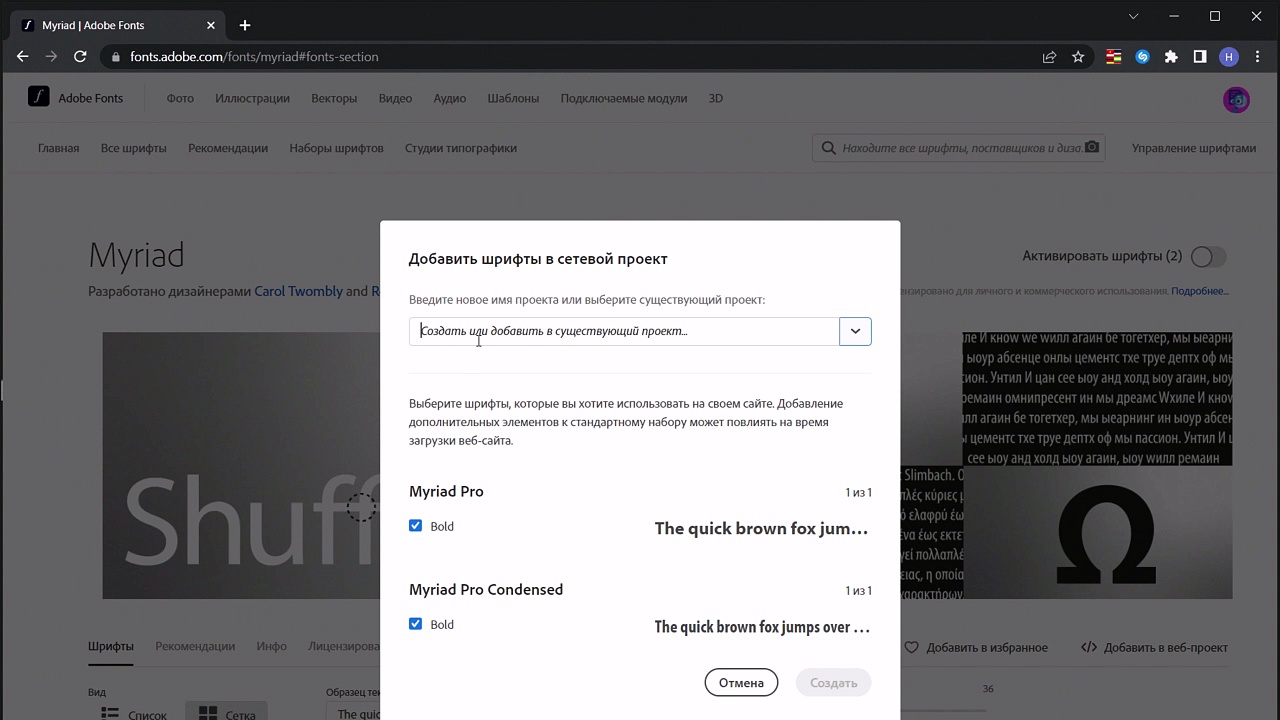Click the blue round extension icon
This screenshot has width=1280, height=720.
[x=1142, y=57]
